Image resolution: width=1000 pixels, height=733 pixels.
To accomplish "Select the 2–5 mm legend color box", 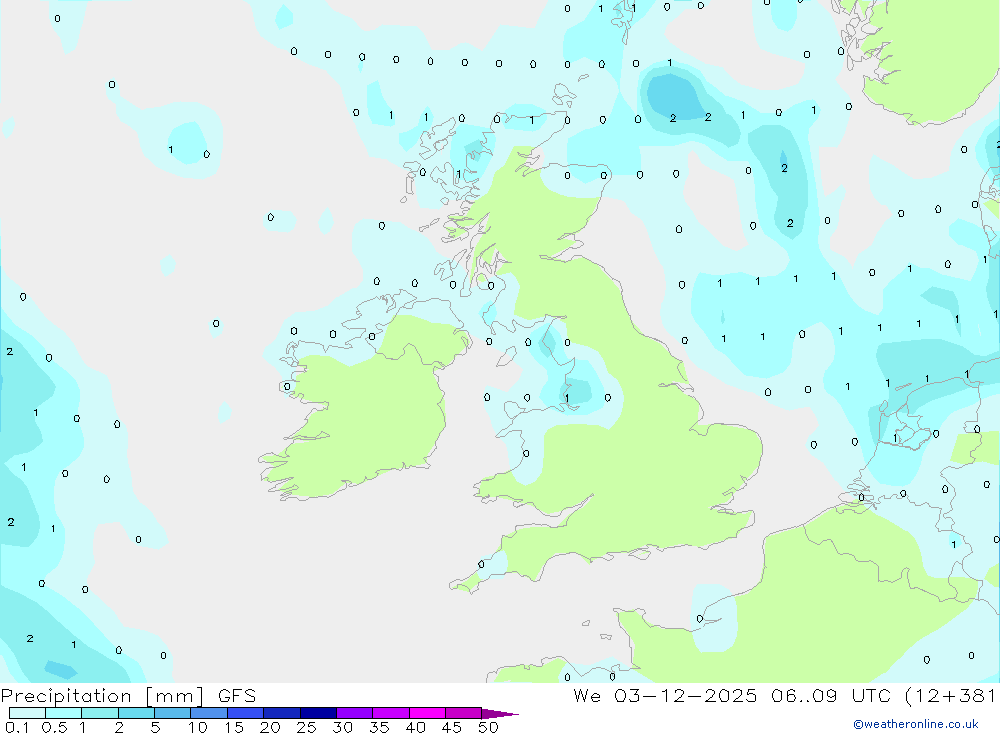I will click(x=136, y=713).
